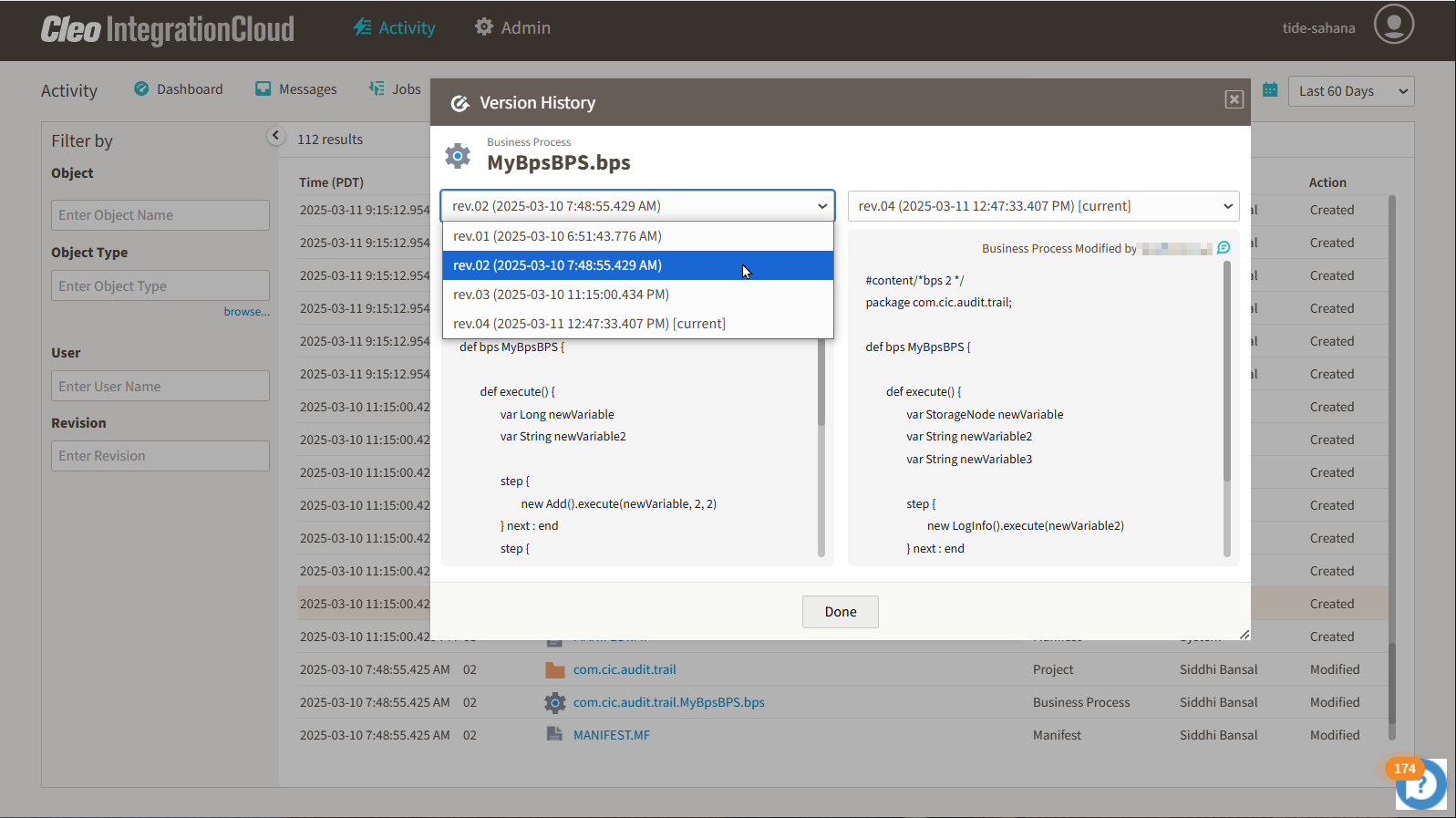Click 'new Add().execute(newVariable, 2, 2)' line
Screen dimensions: 1456x818
[618, 503]
